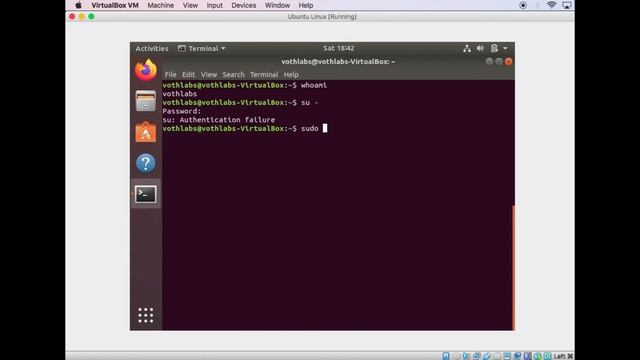Open Activities overview
This screenshot has height=360, width=640.
click(x=152, y=48)
